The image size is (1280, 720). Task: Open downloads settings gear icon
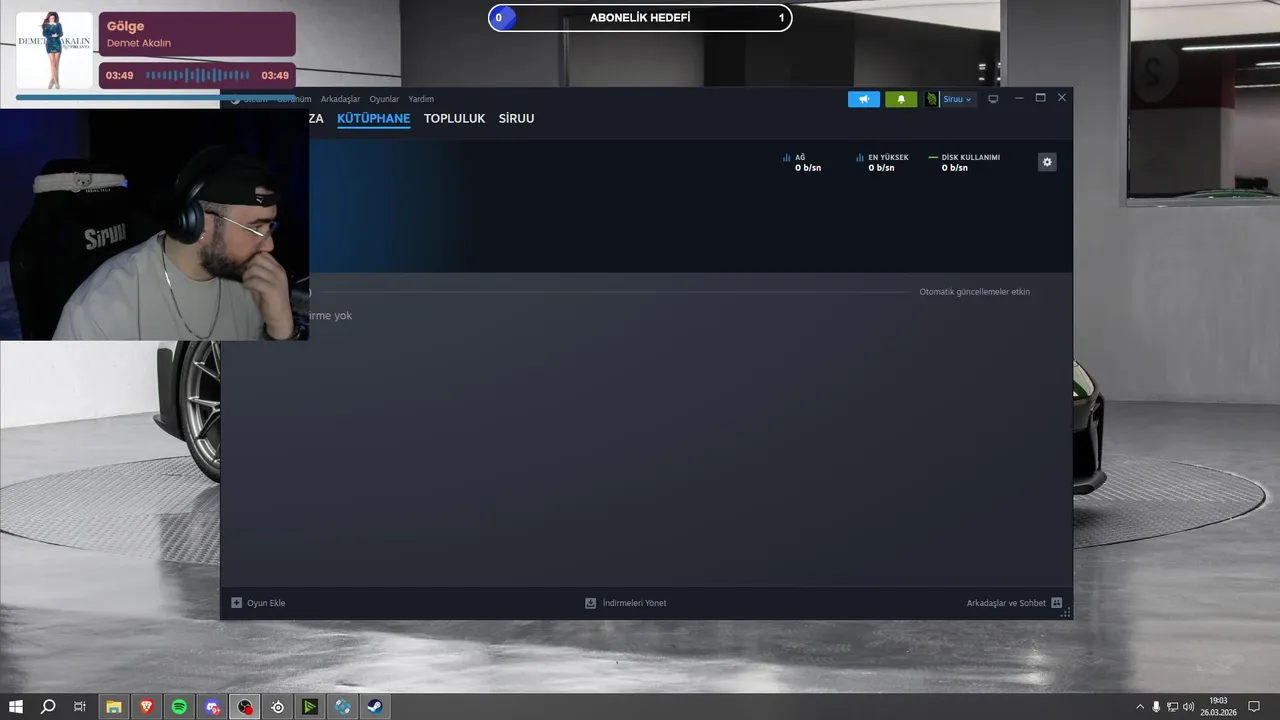pyautogui.click(x=1047, y=162)
